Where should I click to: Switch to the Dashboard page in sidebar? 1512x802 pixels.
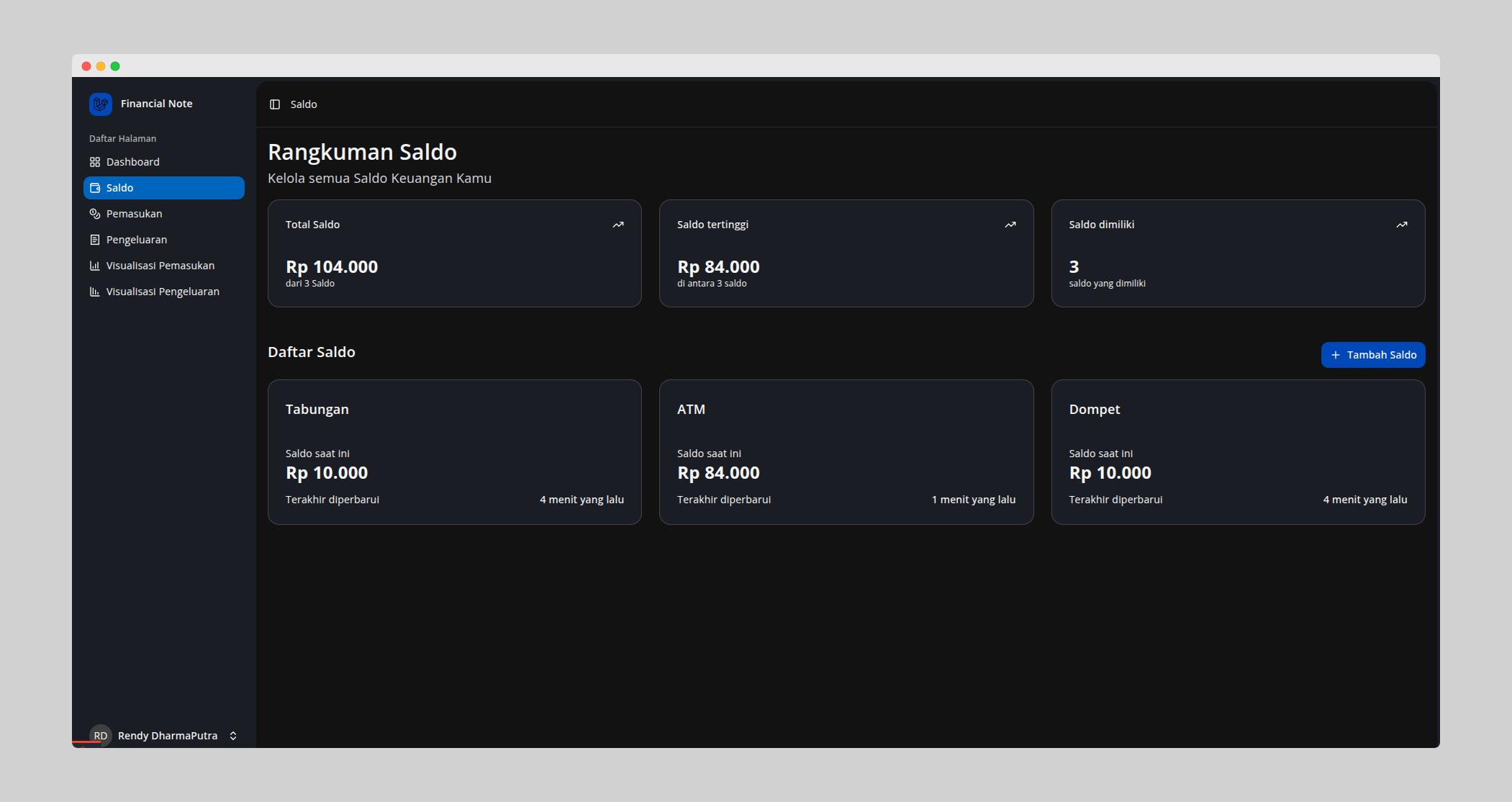133,162
